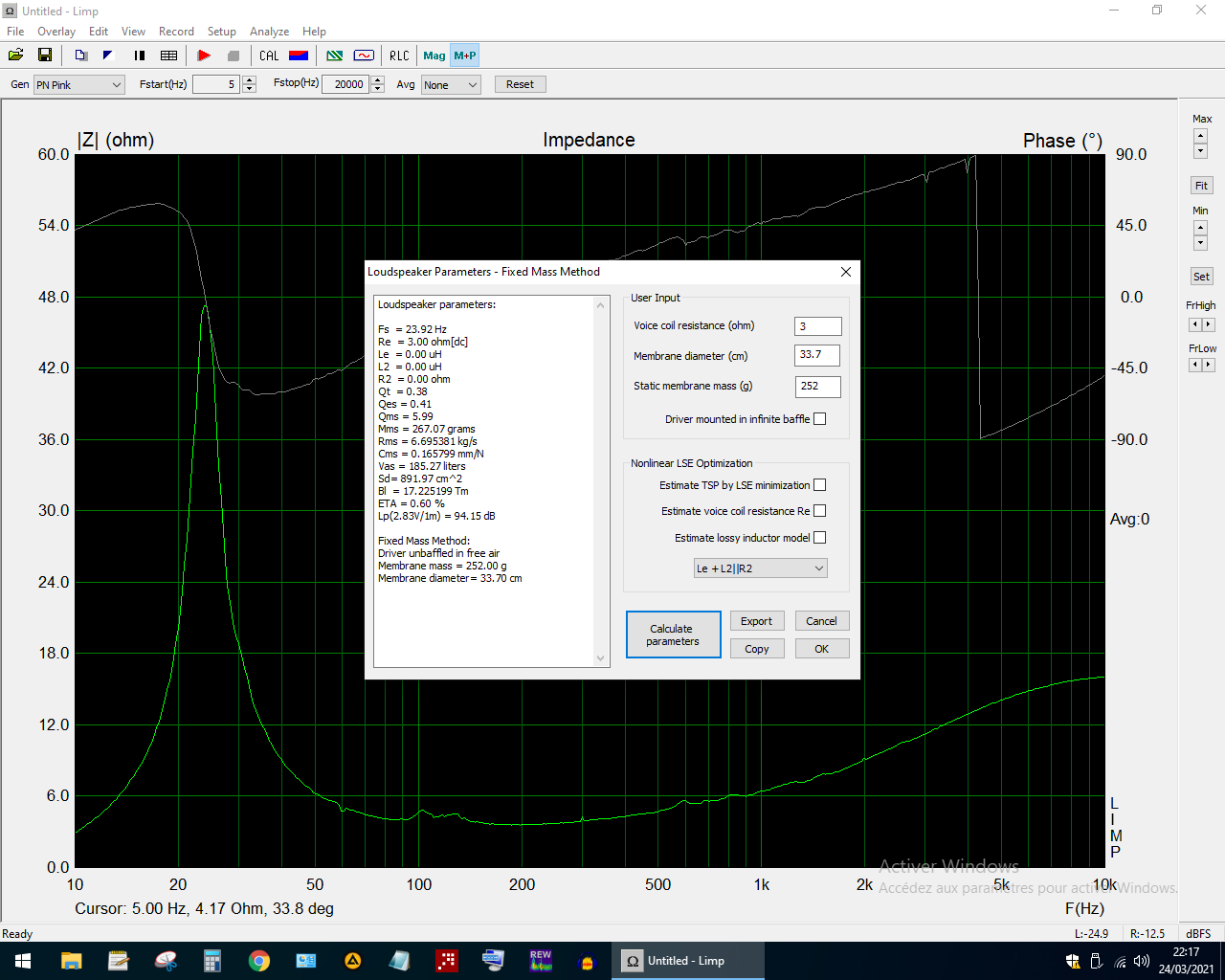Open the Overlay menu

click(56, 32)
